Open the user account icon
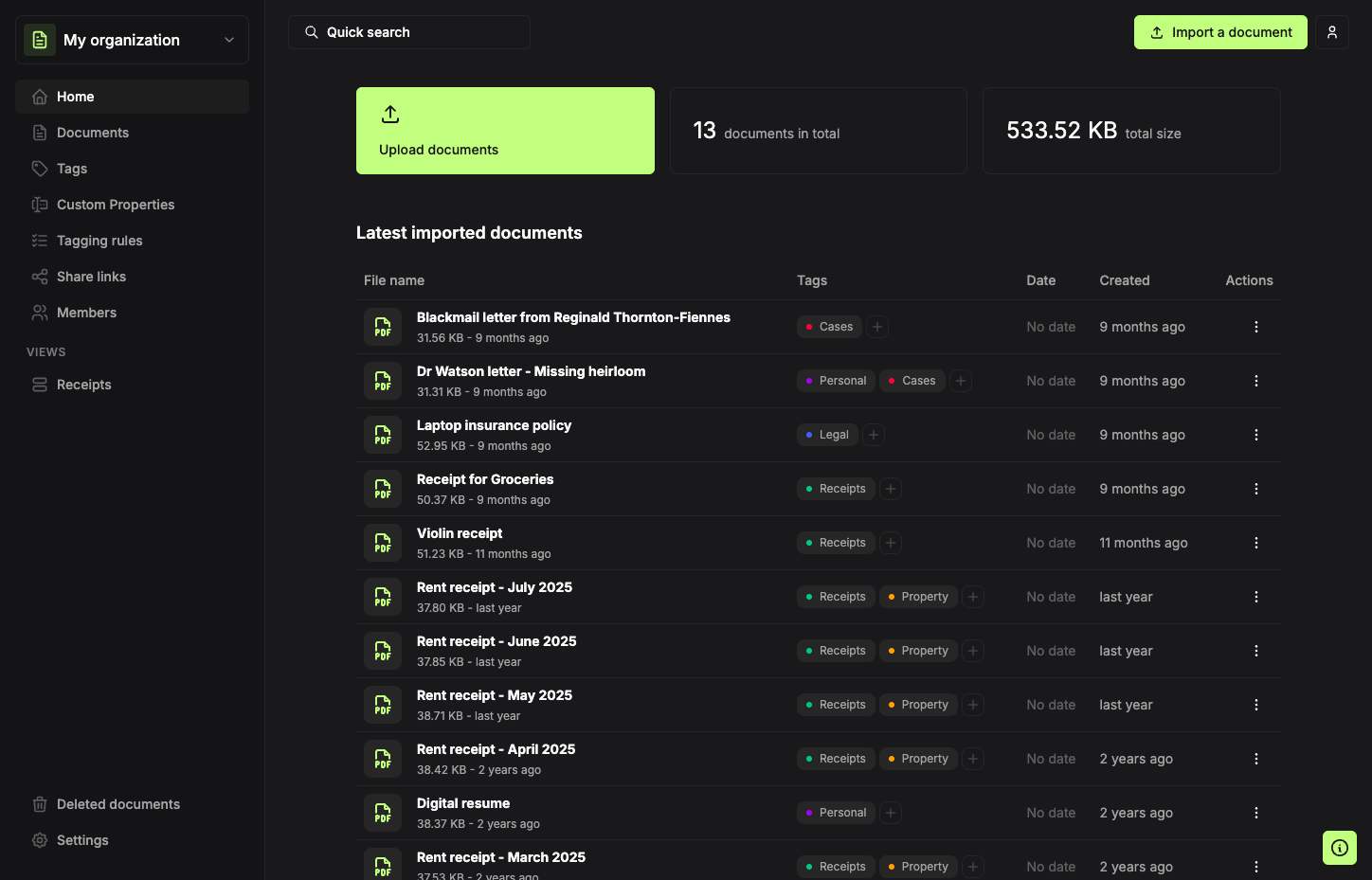The width and height of the screenshot is (1372, 880). (x=1332, y=32)
